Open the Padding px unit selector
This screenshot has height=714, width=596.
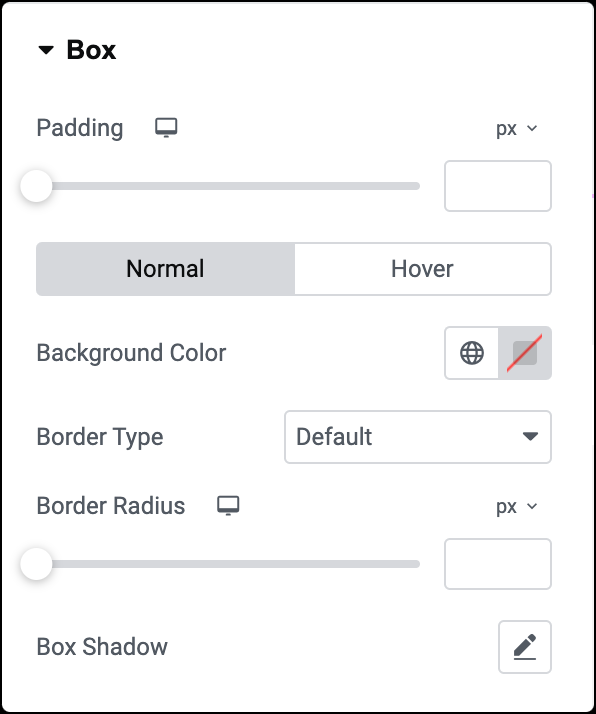tap(517, 129)
